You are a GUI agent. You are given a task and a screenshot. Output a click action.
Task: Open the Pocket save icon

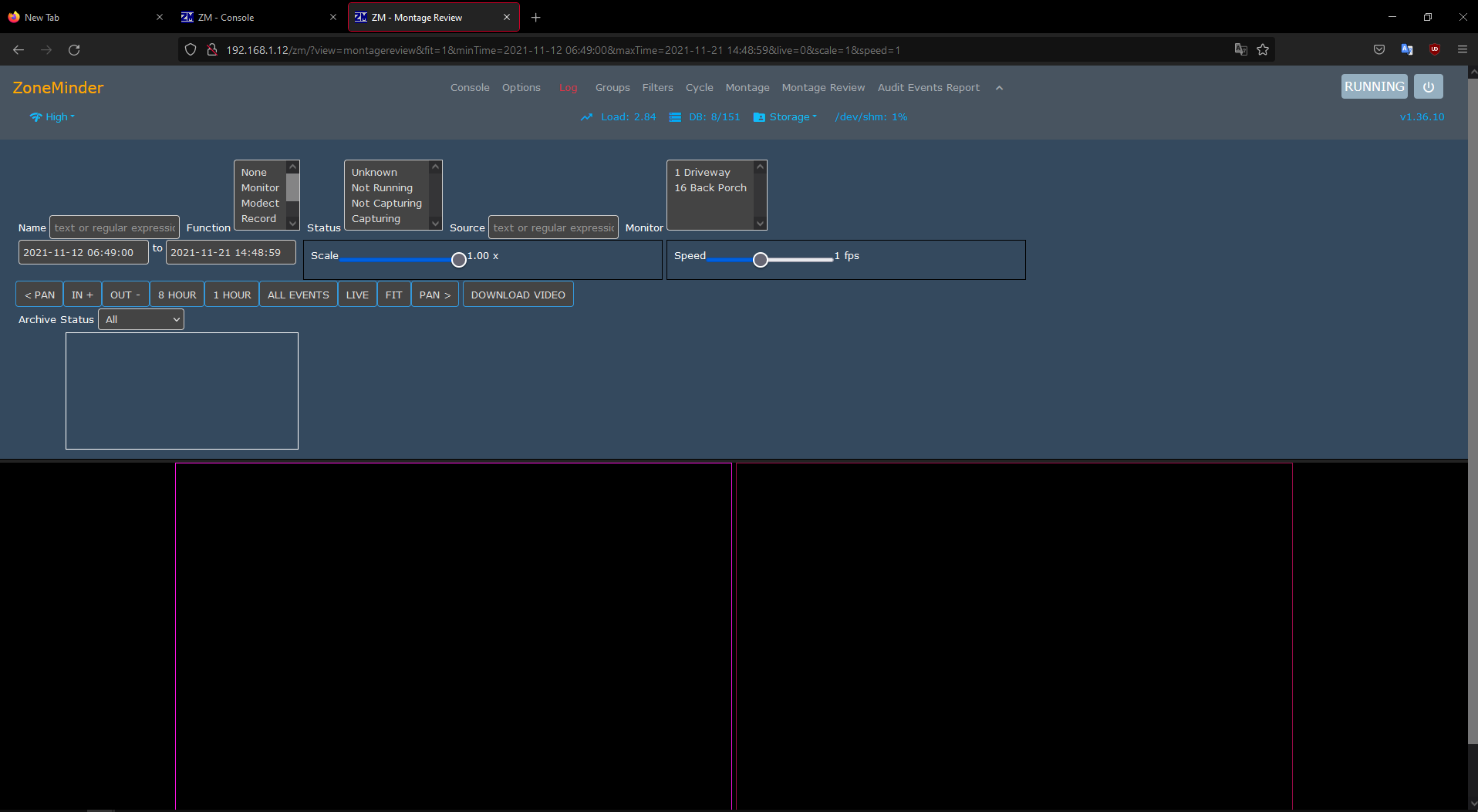coord(1379,50)
